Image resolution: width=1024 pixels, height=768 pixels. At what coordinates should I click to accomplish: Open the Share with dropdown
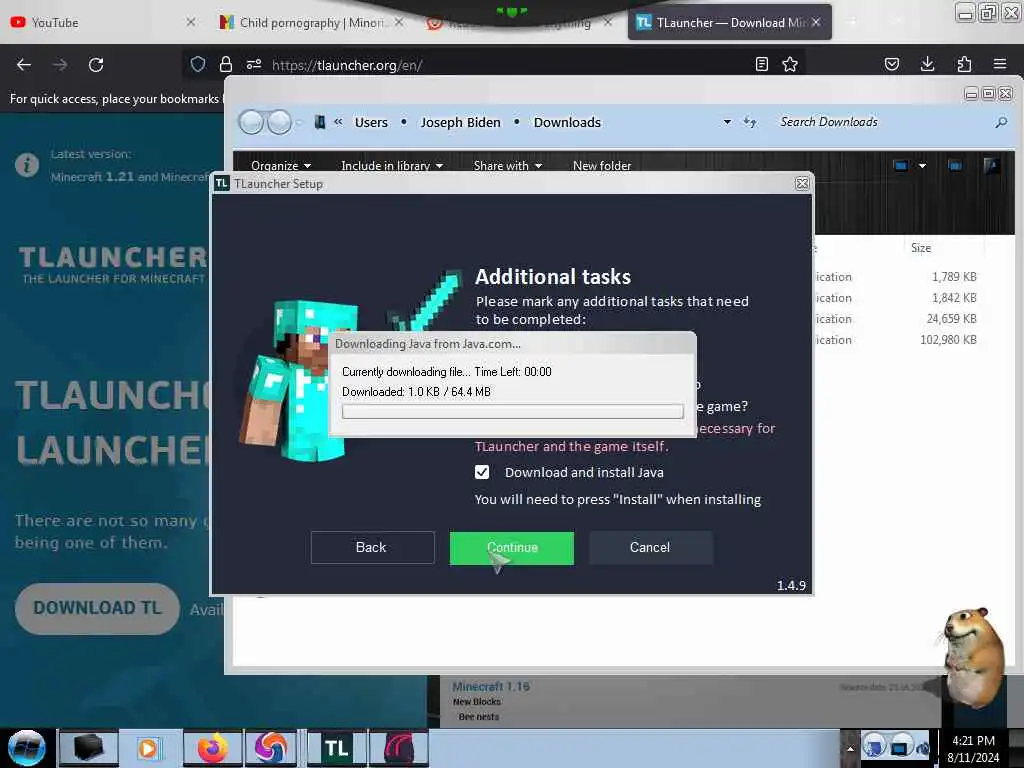(507, 165)
